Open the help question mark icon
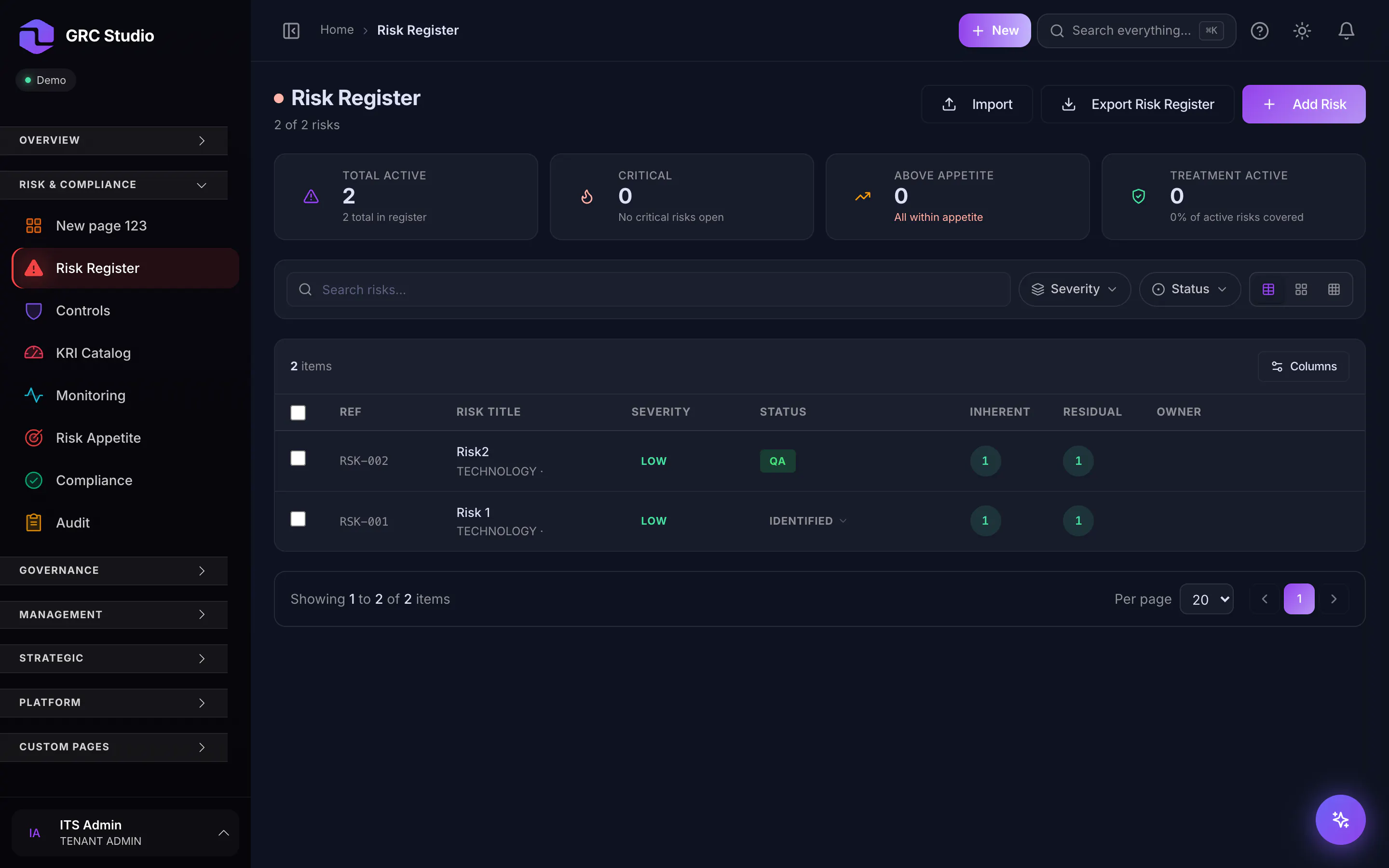 [x=1259, y=30]
